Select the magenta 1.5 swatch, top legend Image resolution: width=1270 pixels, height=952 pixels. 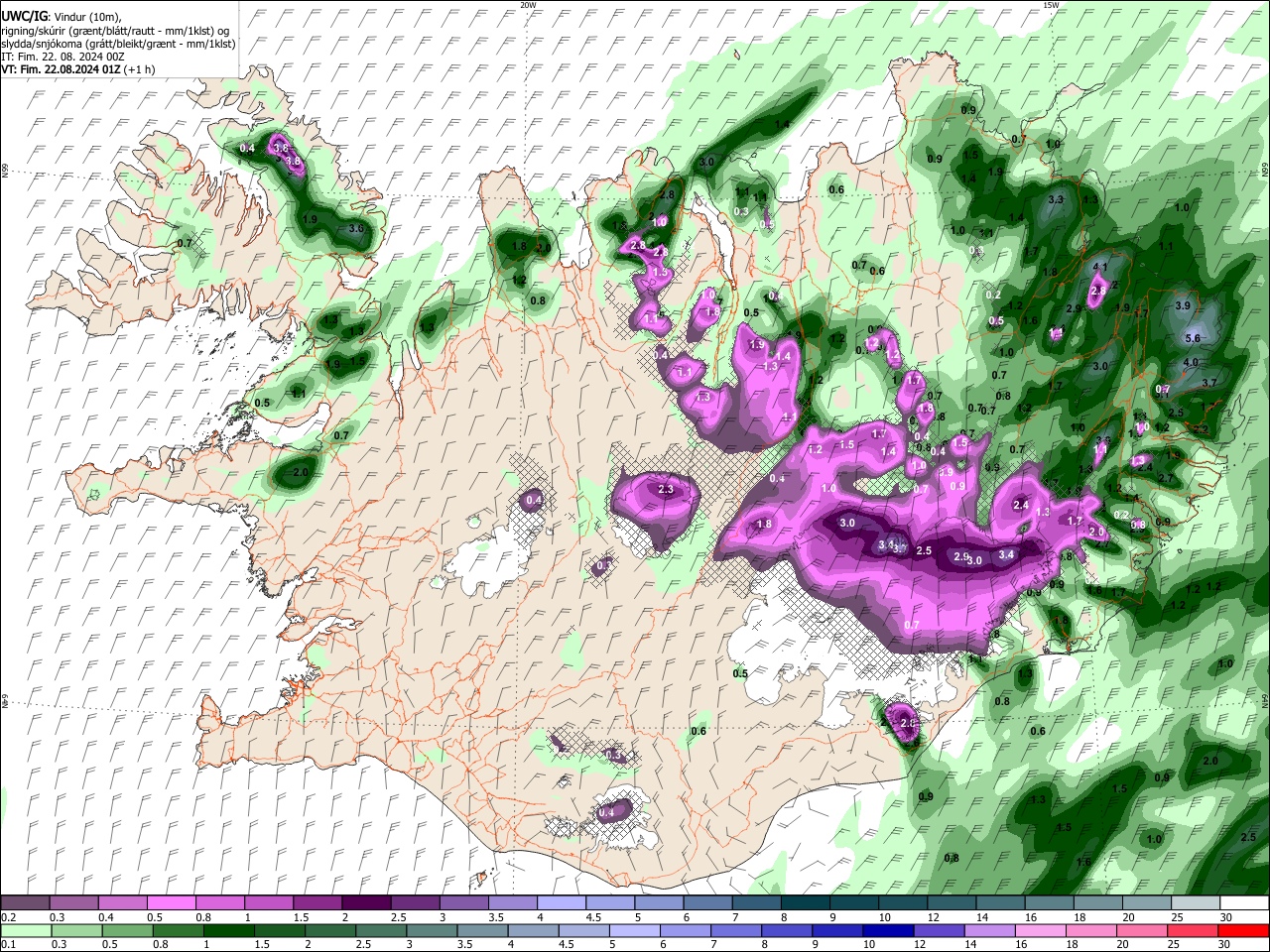[317, 903]
